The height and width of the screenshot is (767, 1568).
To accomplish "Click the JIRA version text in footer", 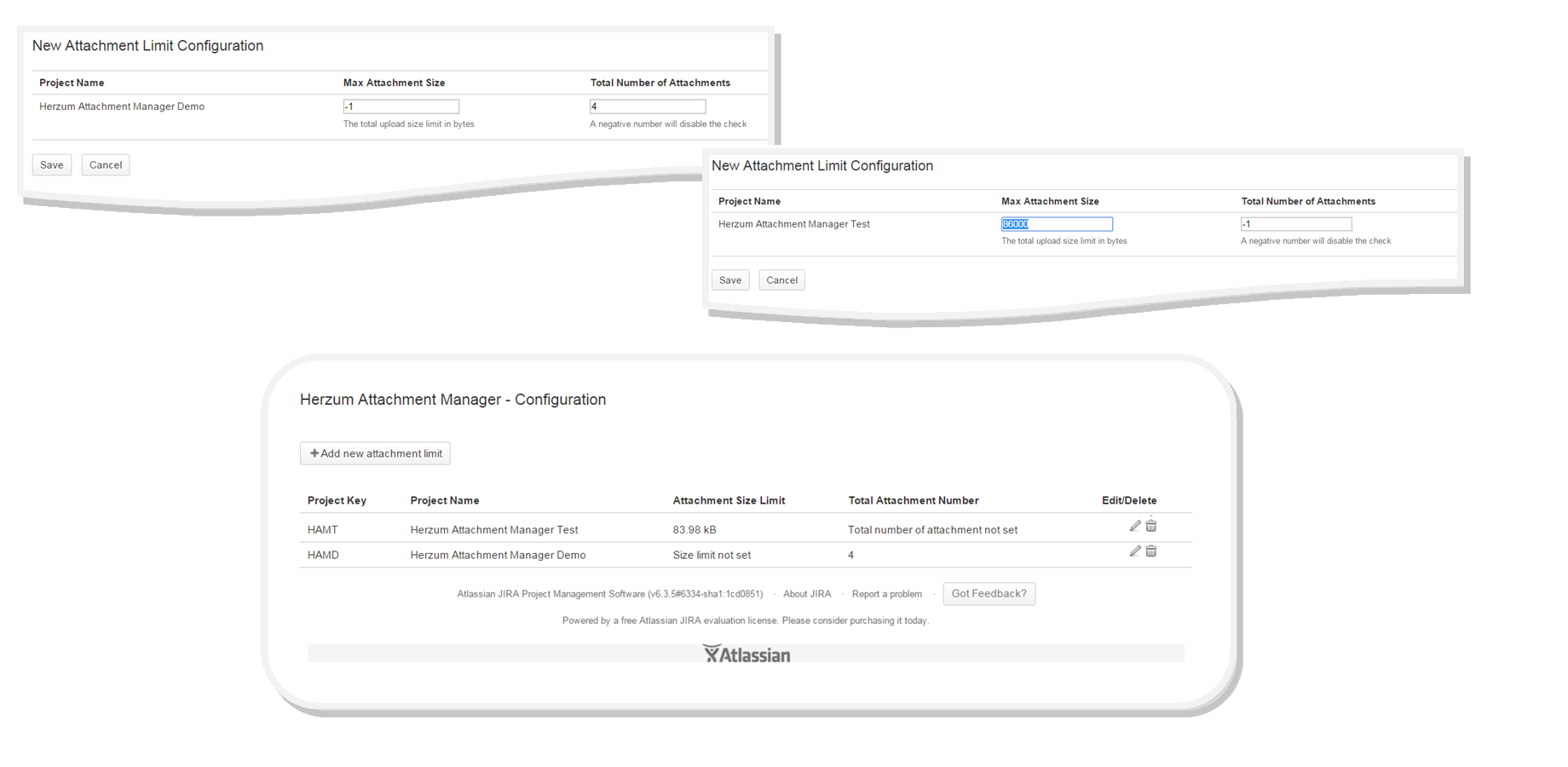I will point(610,594).
